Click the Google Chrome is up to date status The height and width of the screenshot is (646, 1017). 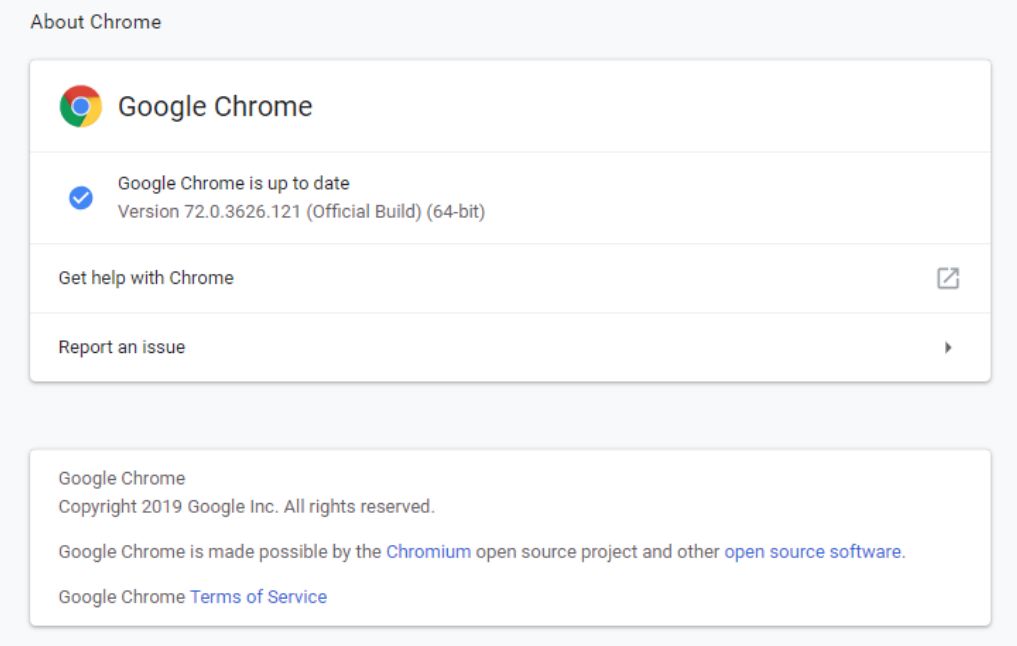click(x=234, y=183)
